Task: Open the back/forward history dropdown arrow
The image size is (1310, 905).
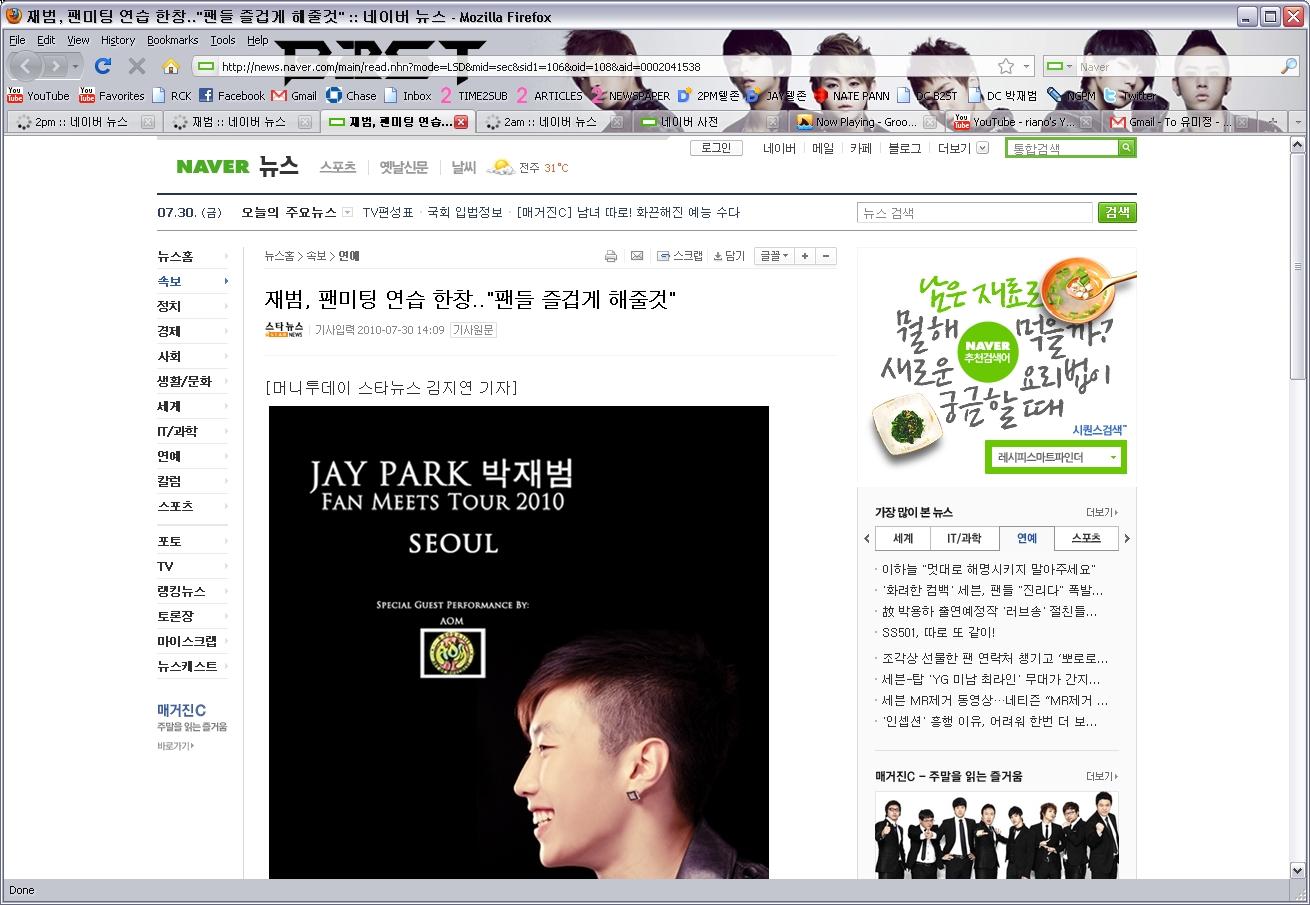Action: (x=77, y=67)
